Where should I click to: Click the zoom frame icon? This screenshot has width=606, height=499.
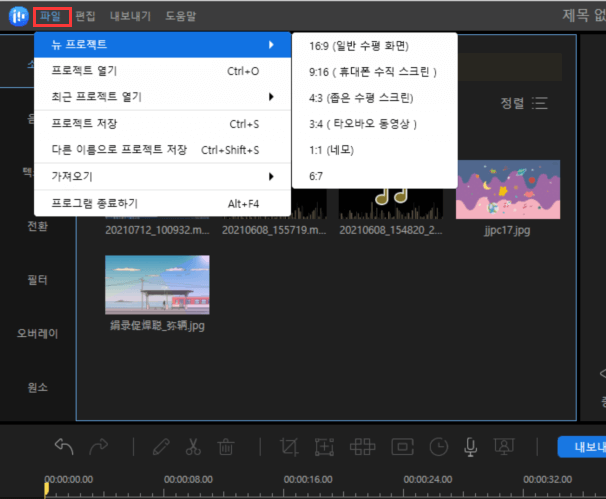click(324, 447)
